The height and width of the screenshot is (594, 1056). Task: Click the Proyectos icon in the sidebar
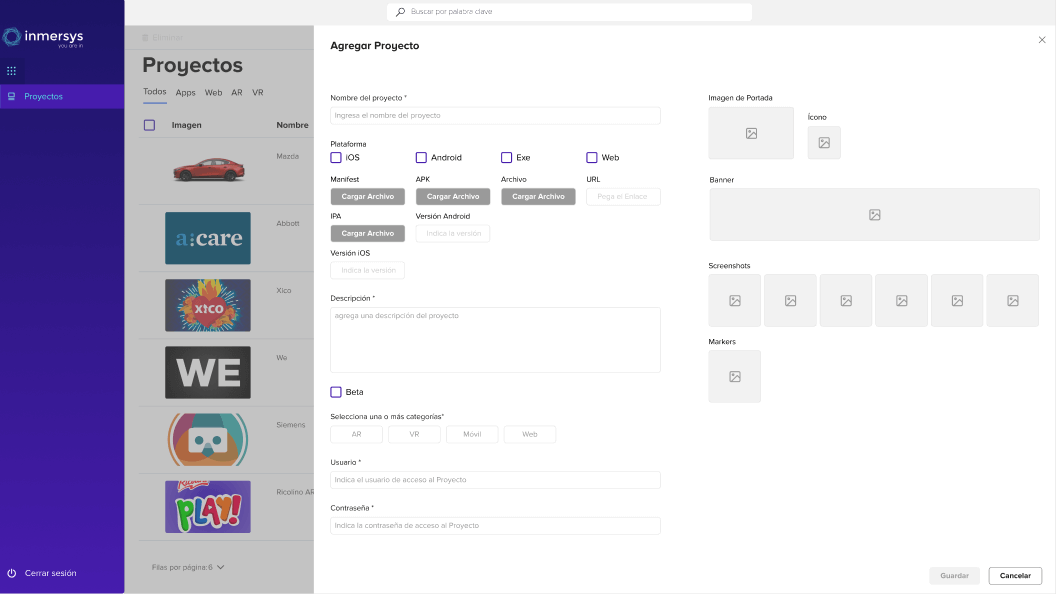(x=10, y=95)
